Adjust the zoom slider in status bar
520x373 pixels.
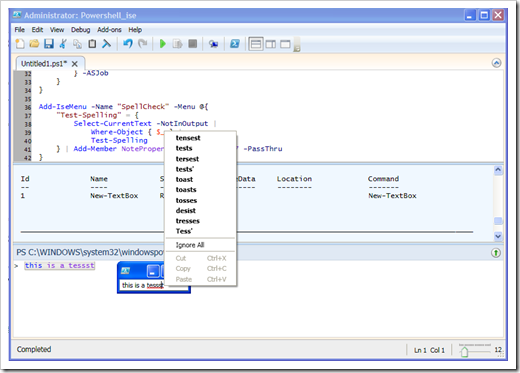point(464,351)
